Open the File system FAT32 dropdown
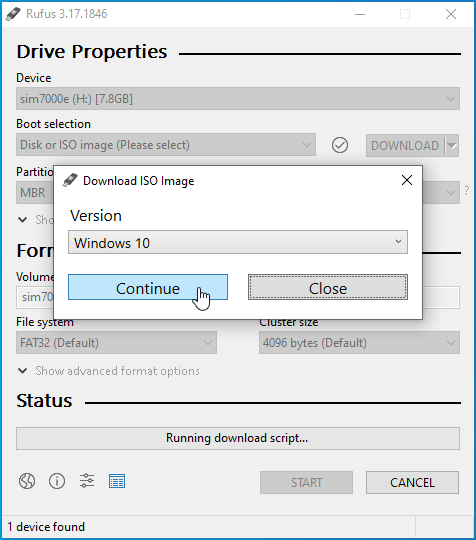 tap(116, 343)
